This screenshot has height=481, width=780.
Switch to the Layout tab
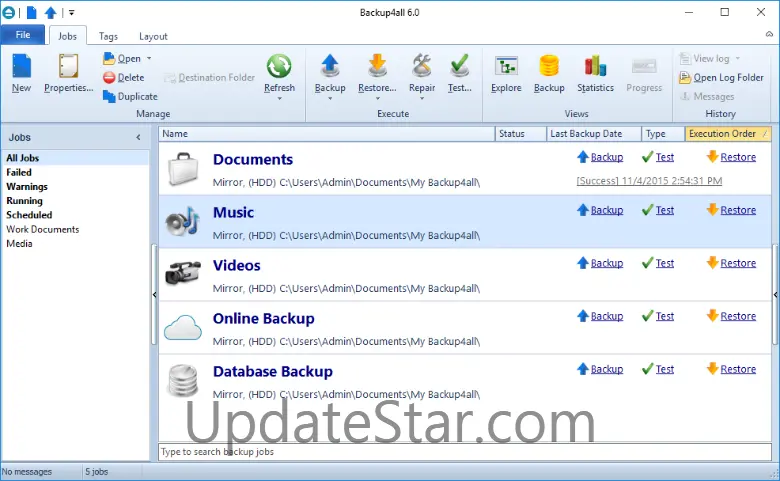tap(153, 36)
